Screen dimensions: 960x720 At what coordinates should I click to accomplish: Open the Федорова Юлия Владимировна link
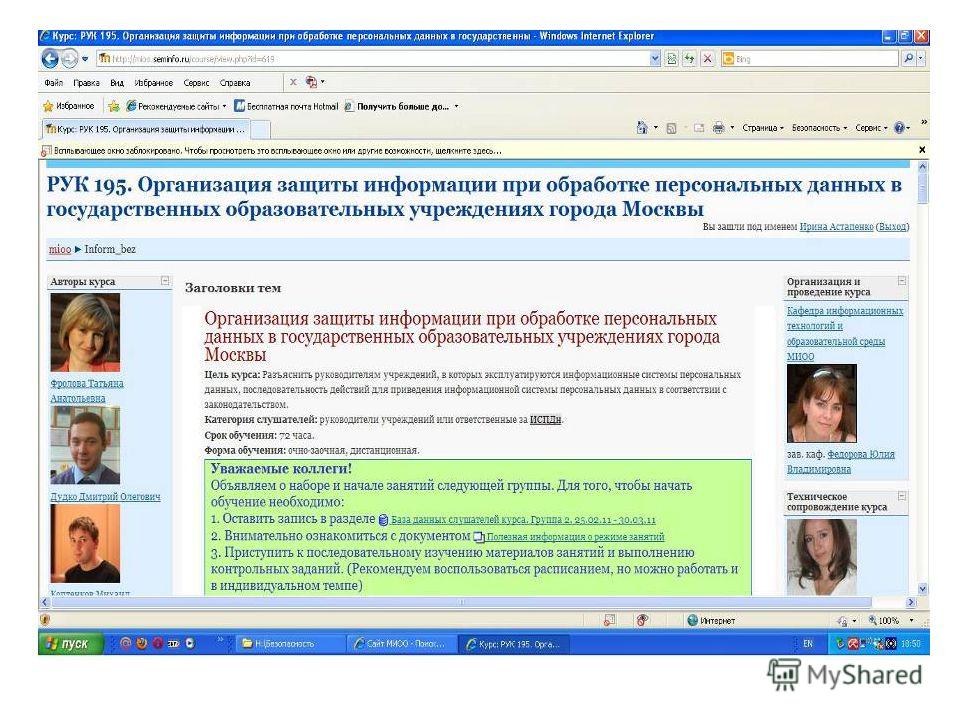[x=841, y=462]
